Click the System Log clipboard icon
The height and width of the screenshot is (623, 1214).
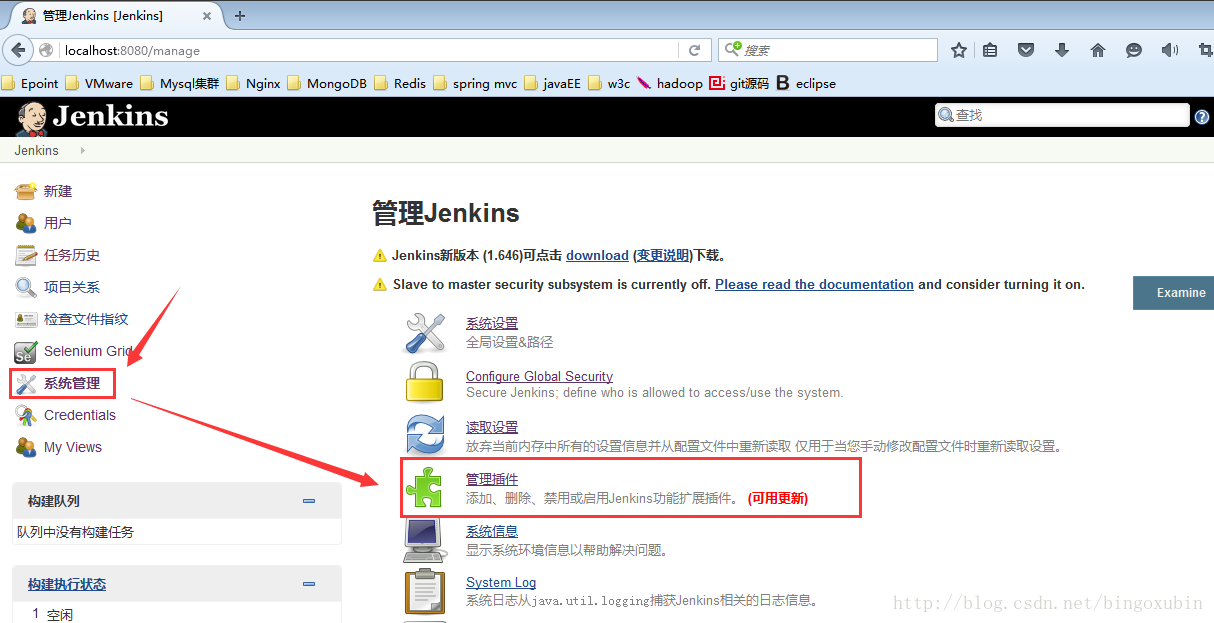tap(425, 591)
